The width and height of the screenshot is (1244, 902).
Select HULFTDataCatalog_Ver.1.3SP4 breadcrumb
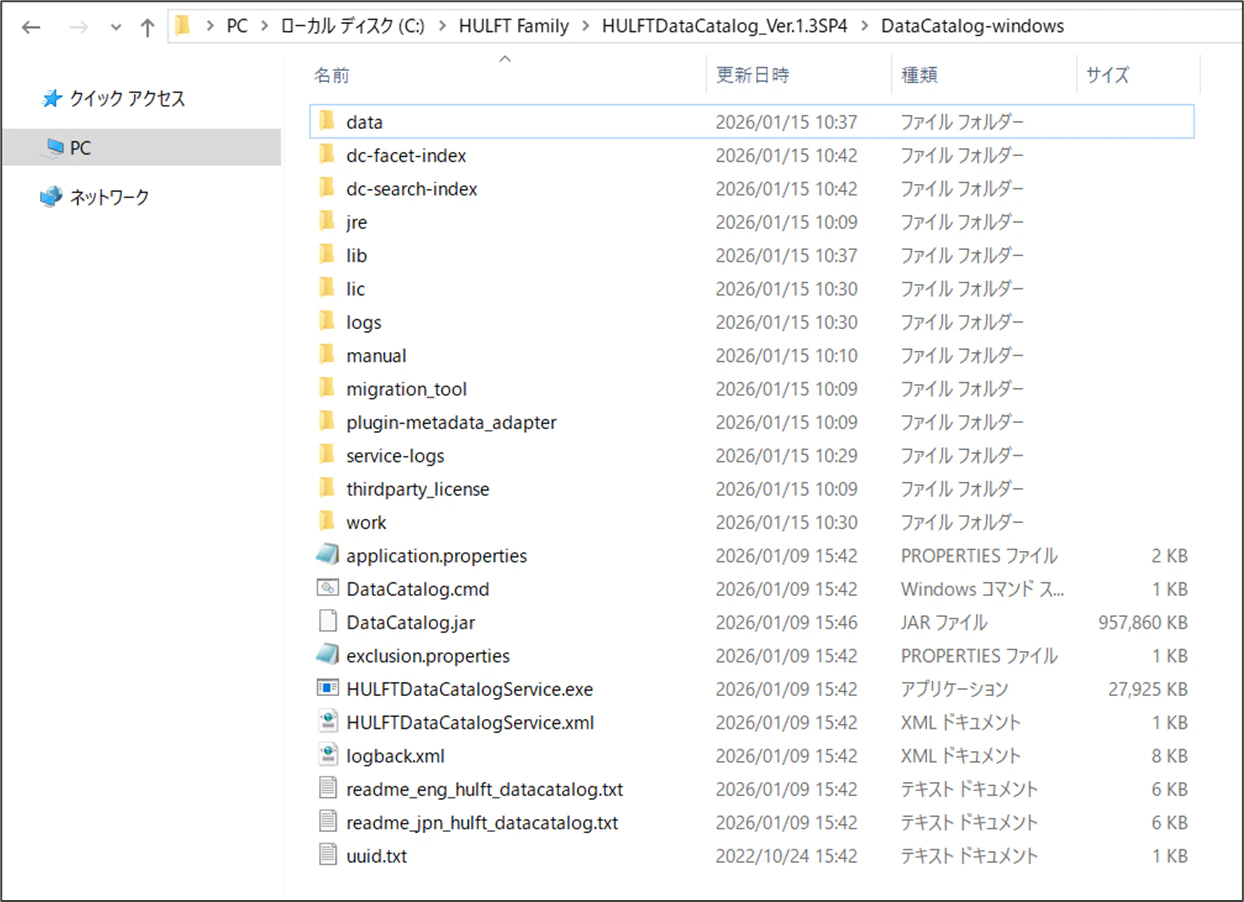coord(724,26)
